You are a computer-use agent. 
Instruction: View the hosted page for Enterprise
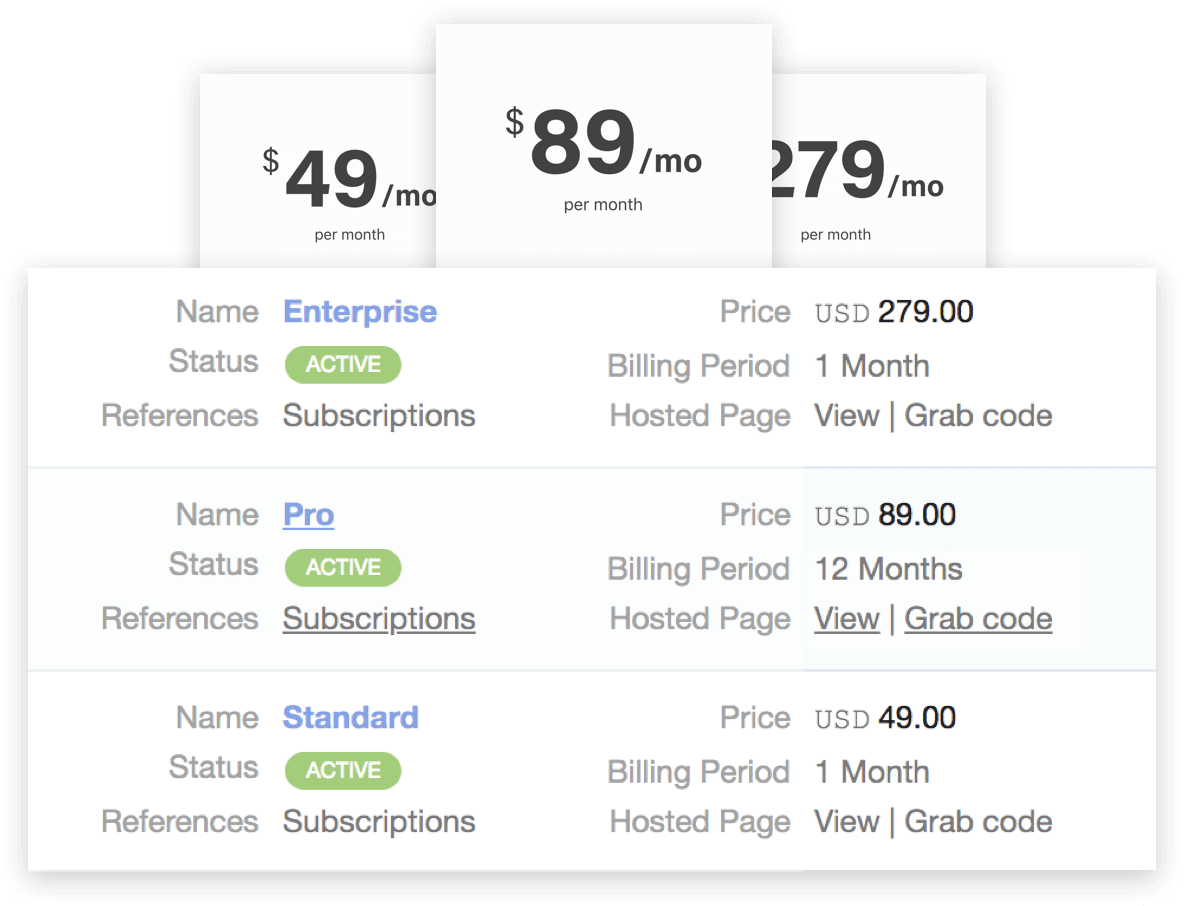click(x=847, y=416)
